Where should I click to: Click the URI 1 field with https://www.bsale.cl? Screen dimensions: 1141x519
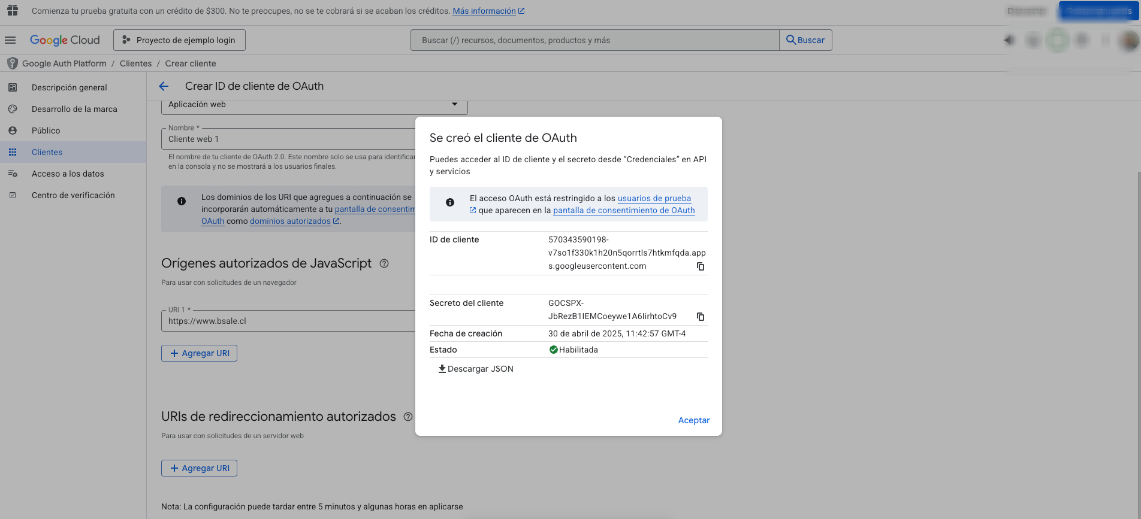(288, 320)
